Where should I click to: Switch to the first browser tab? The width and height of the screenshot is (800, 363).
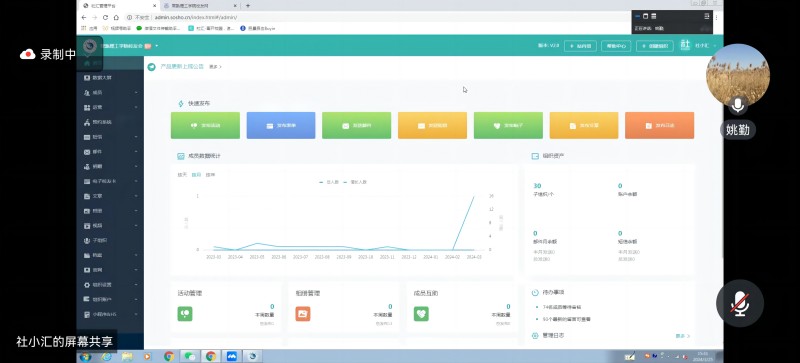pyautogui.click(x=119, y=6)
